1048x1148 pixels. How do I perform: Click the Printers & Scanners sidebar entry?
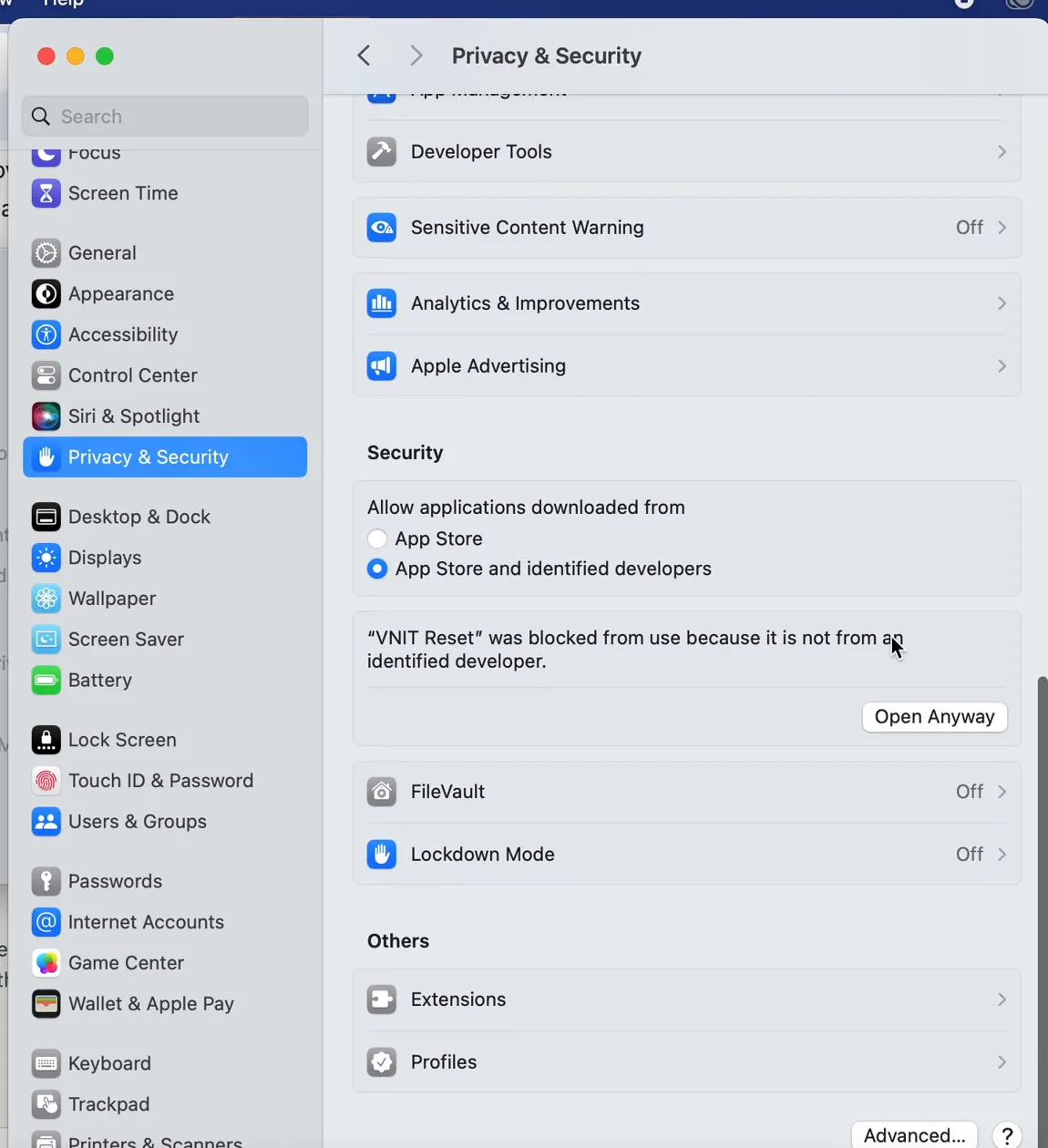[x=165, y=1139]
